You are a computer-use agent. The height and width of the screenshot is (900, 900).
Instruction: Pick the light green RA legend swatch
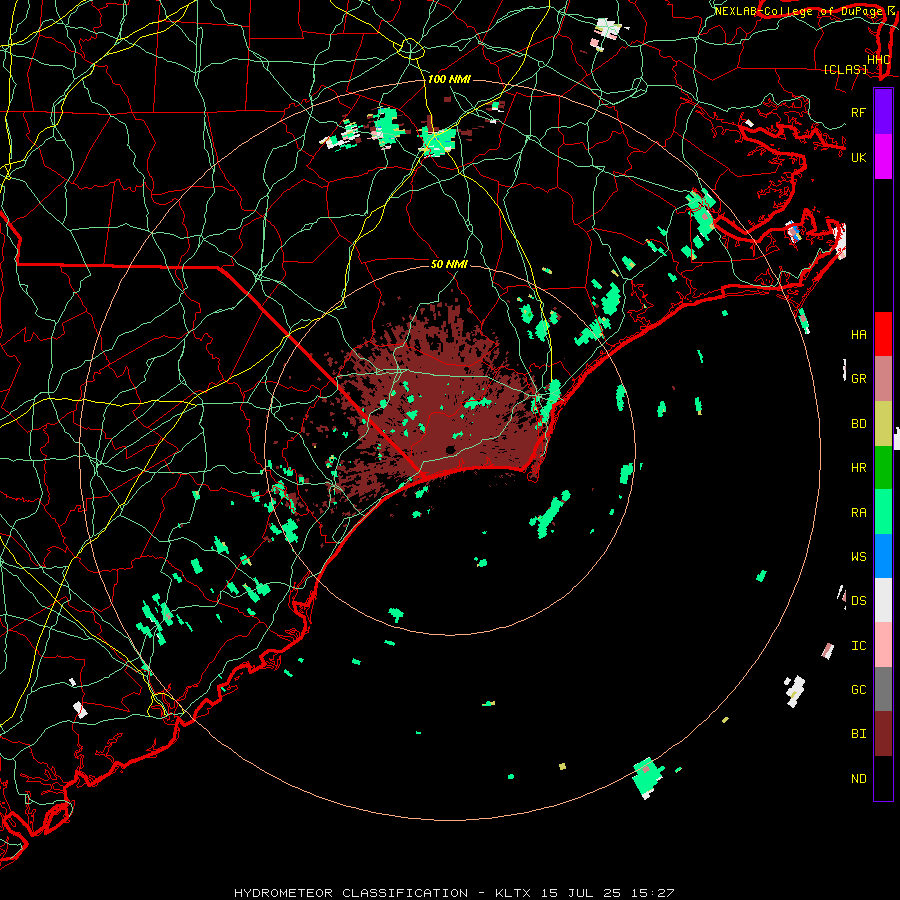883,512
